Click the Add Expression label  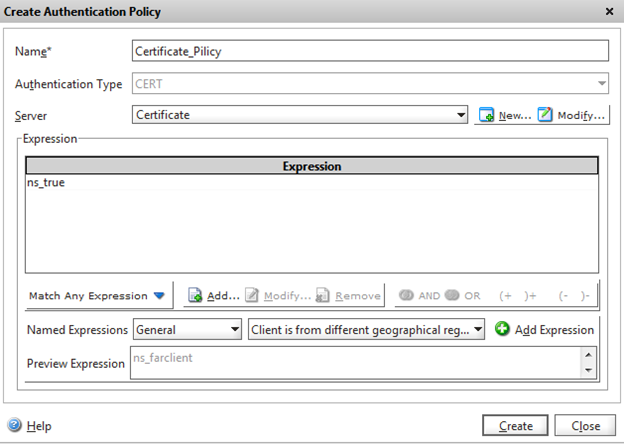click(554, 330)
